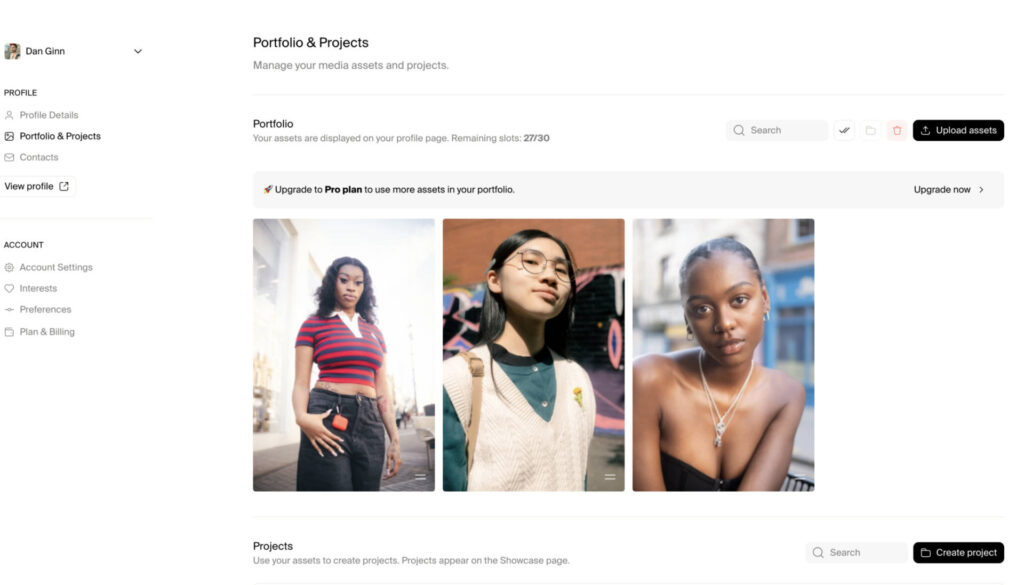
Task: Click the move-to-folder icon in Portfolio toolbar
Action: [870, 130]
